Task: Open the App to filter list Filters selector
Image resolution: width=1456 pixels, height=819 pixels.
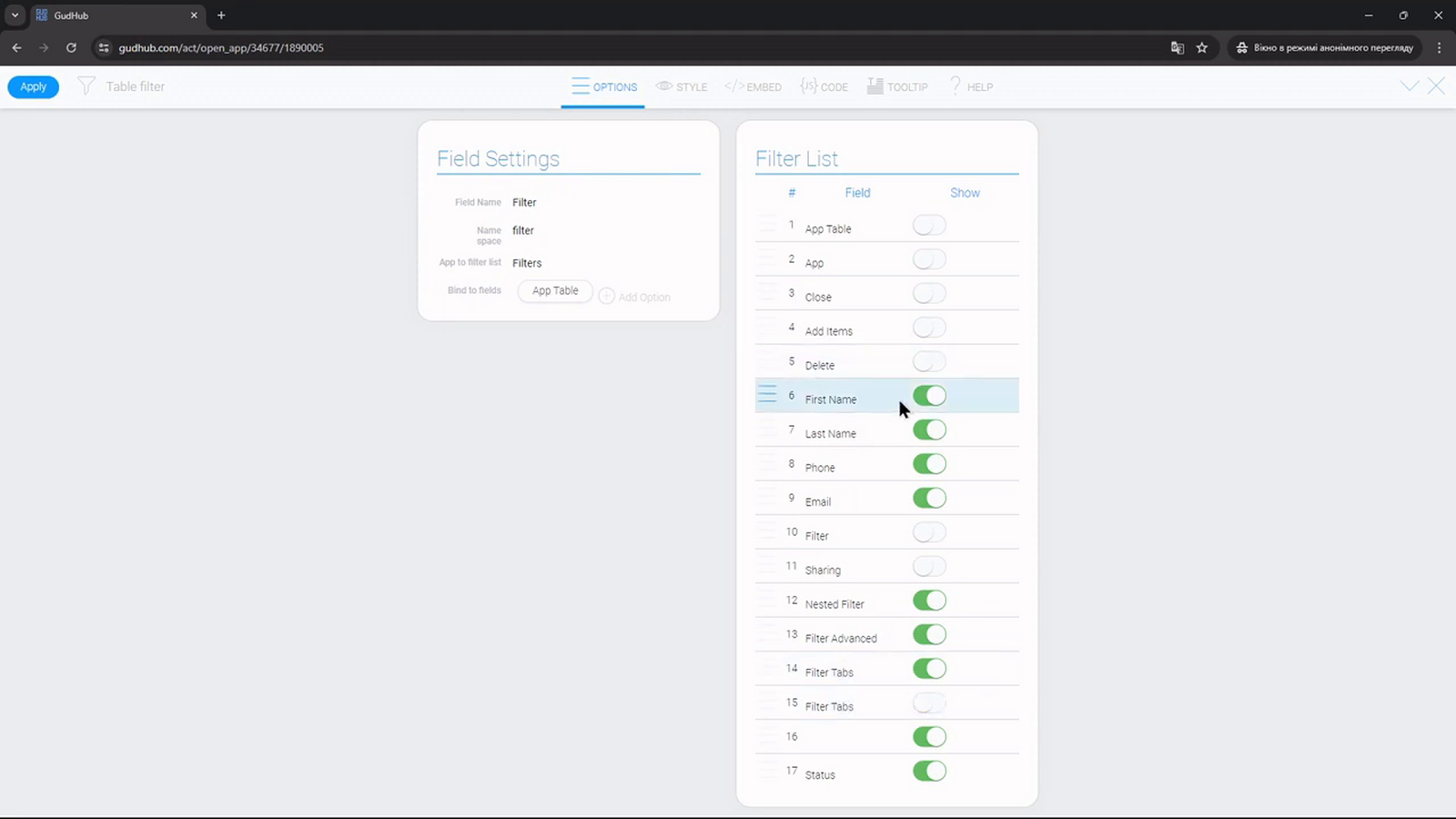Action: tap(527, 263)
